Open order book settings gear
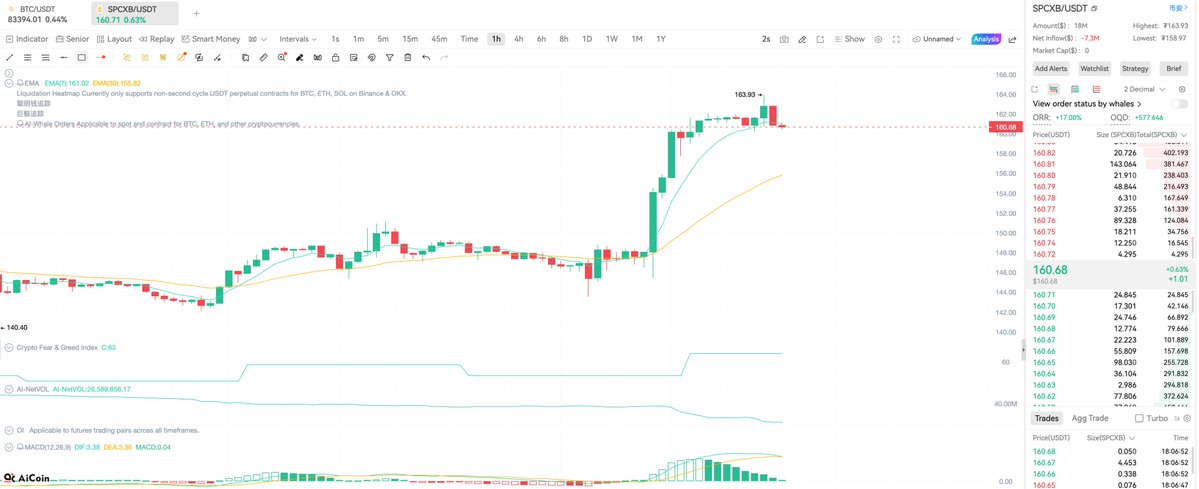Viewport: 1199px width, 489px height. pos(1181,90)
